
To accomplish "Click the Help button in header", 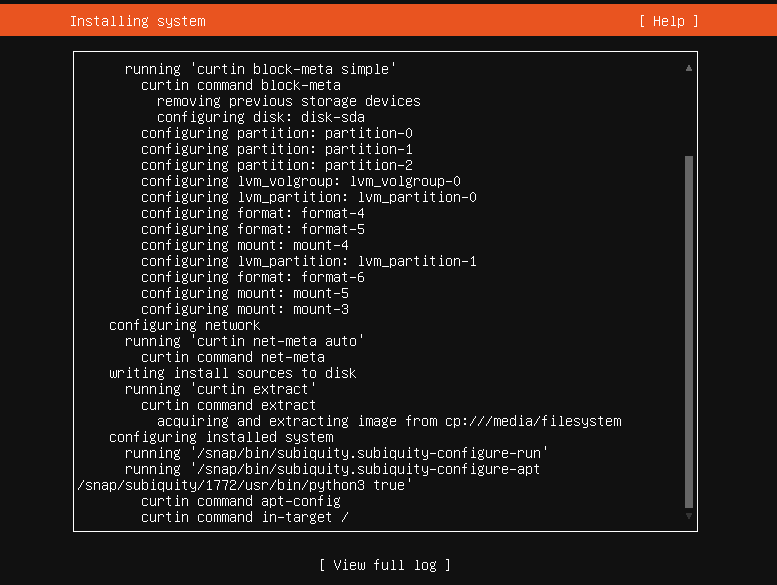I will 668,21.
